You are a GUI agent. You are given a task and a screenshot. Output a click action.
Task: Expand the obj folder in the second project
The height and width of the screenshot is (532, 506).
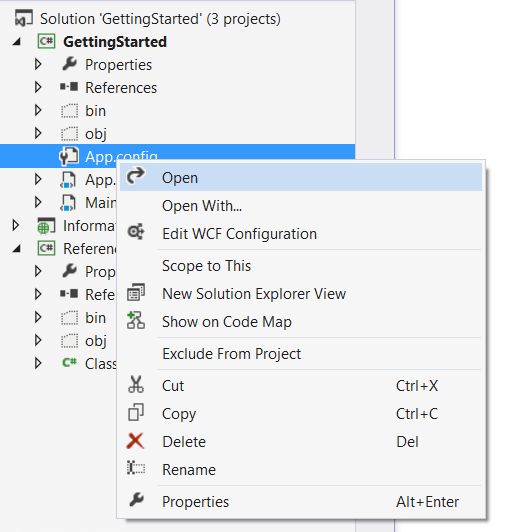[38, 340]
